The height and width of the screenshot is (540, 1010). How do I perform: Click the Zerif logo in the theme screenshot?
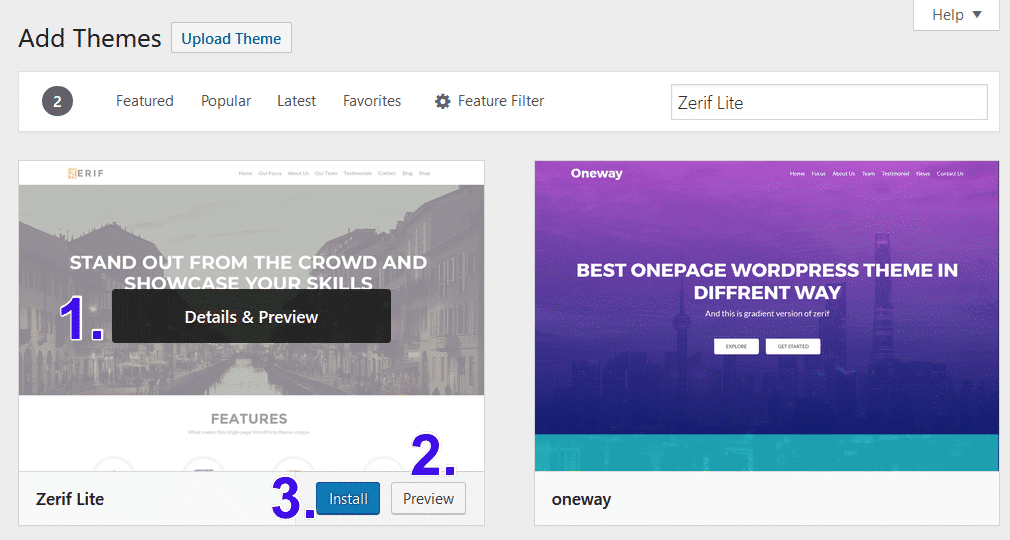85,173
